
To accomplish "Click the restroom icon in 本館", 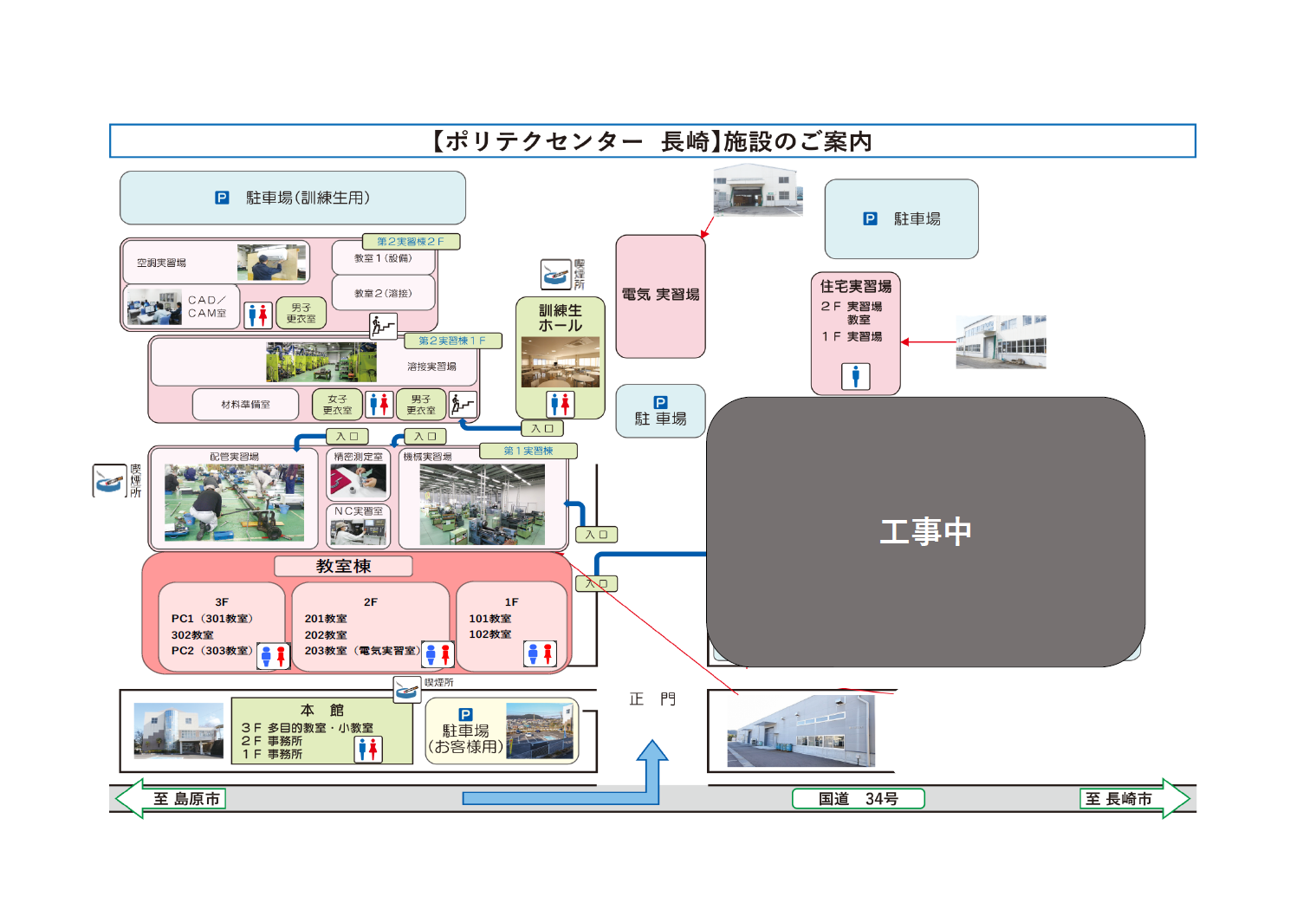I will [x=368, y=749].
